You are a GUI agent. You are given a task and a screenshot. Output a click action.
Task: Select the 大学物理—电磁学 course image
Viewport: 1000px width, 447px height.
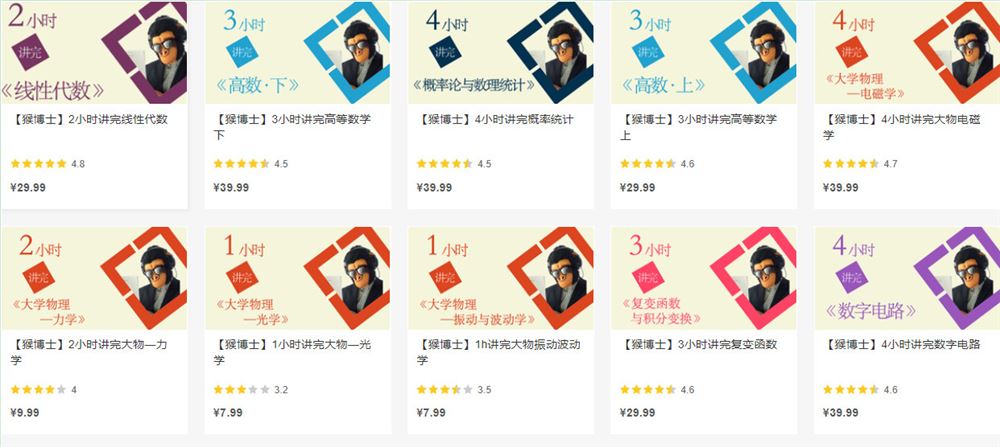click(907, 52)
